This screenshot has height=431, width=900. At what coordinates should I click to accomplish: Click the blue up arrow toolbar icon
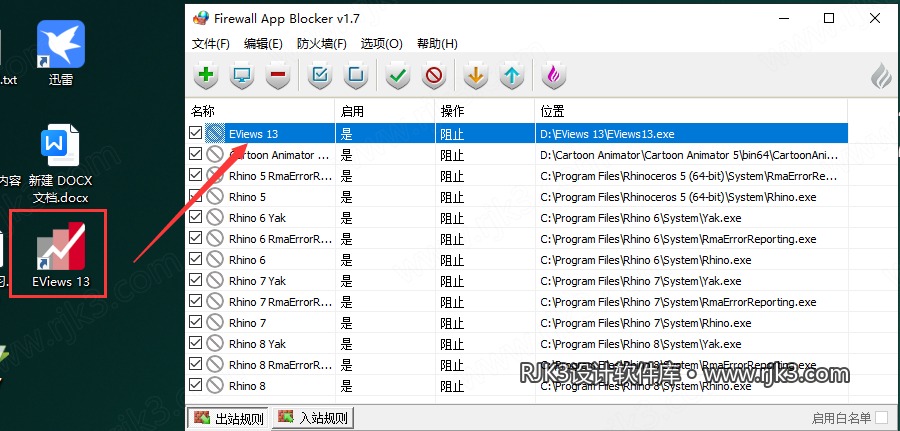click(512, 75)
